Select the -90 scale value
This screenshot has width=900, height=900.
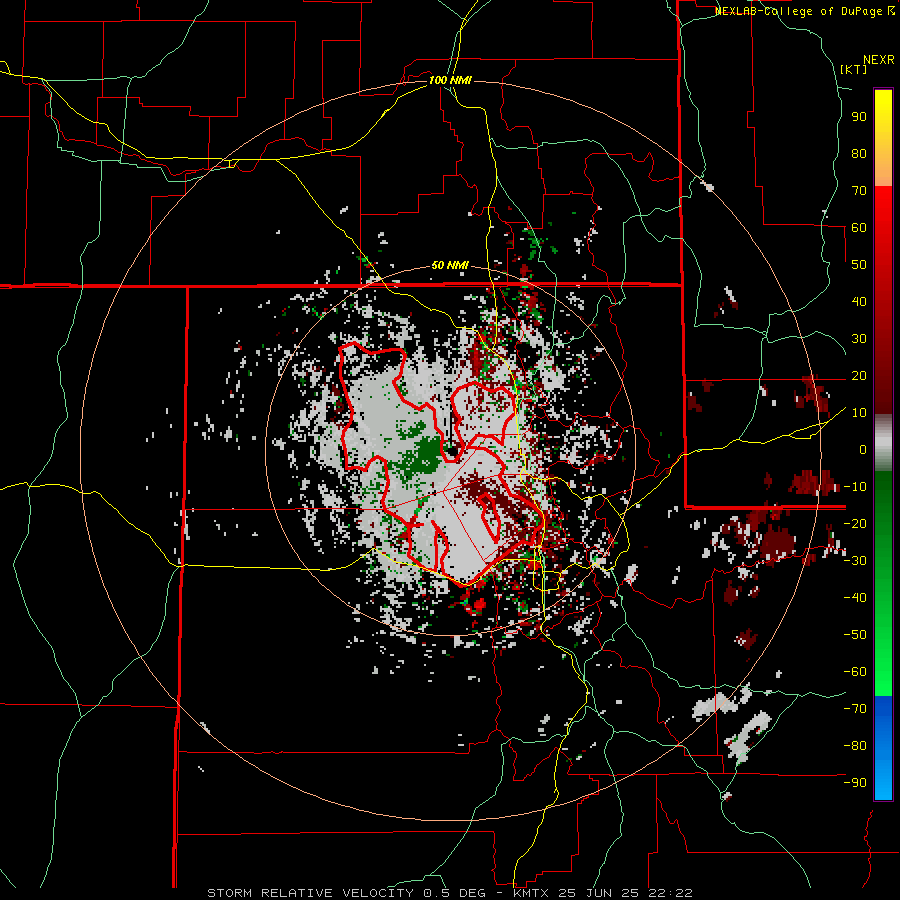click(x=855, y=782)
